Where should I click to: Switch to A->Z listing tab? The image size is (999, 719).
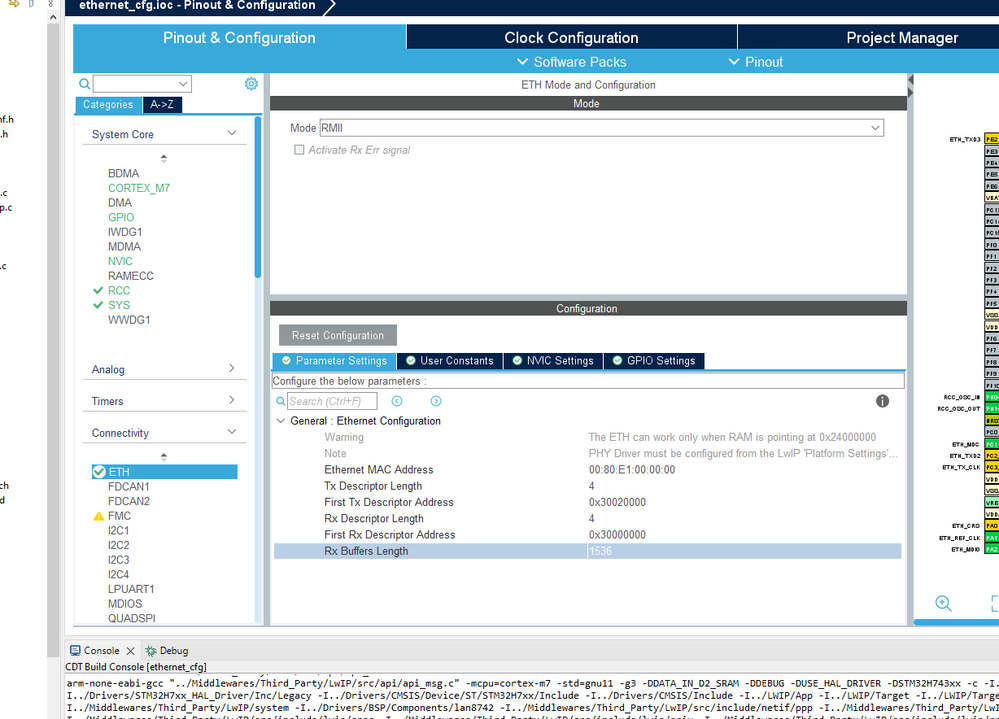pos(162,104)
